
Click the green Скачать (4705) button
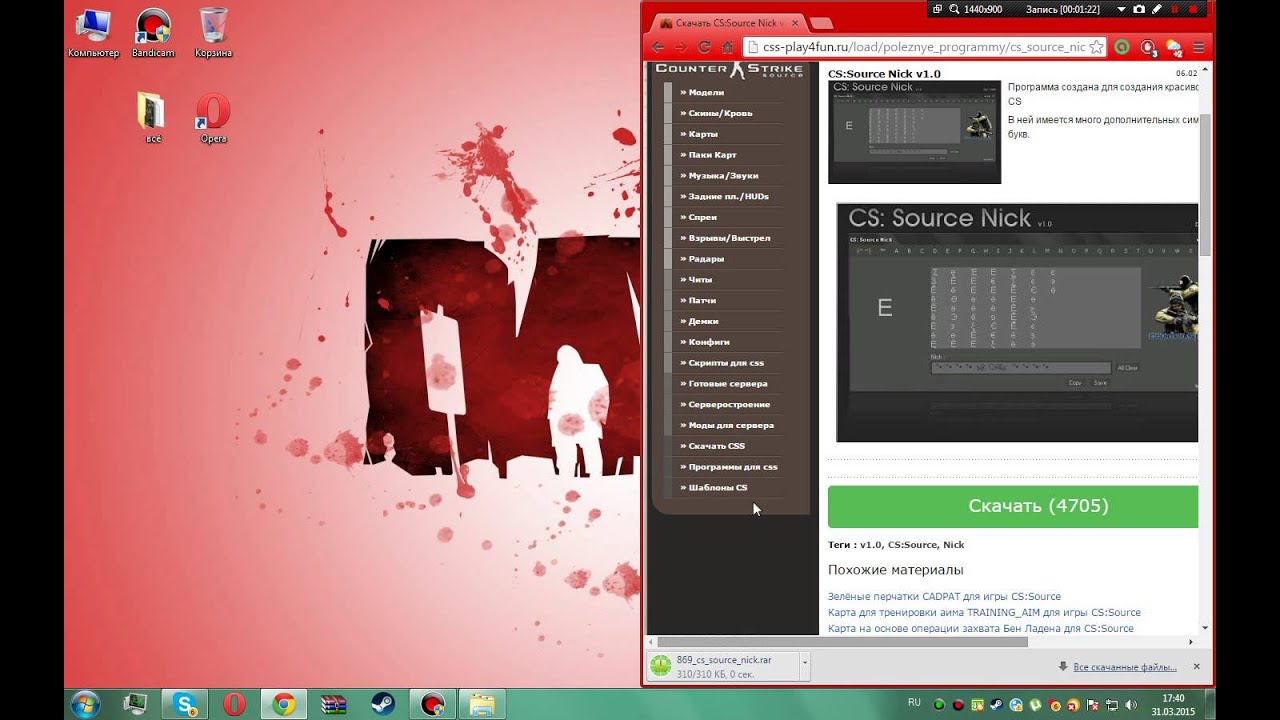[1013, 507]
